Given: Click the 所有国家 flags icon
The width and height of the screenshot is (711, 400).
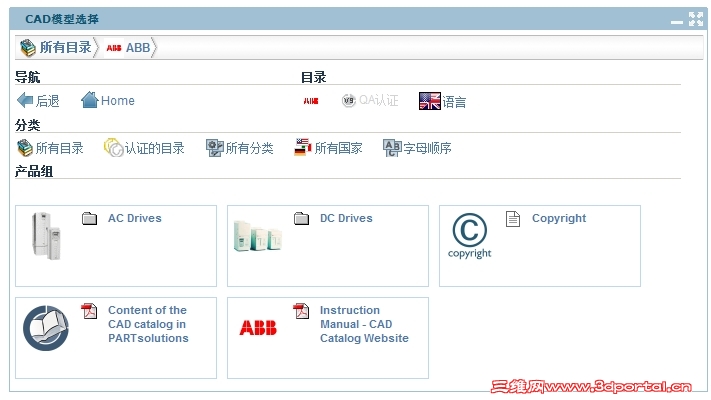Looking at the screenshot, I should 302,147.
